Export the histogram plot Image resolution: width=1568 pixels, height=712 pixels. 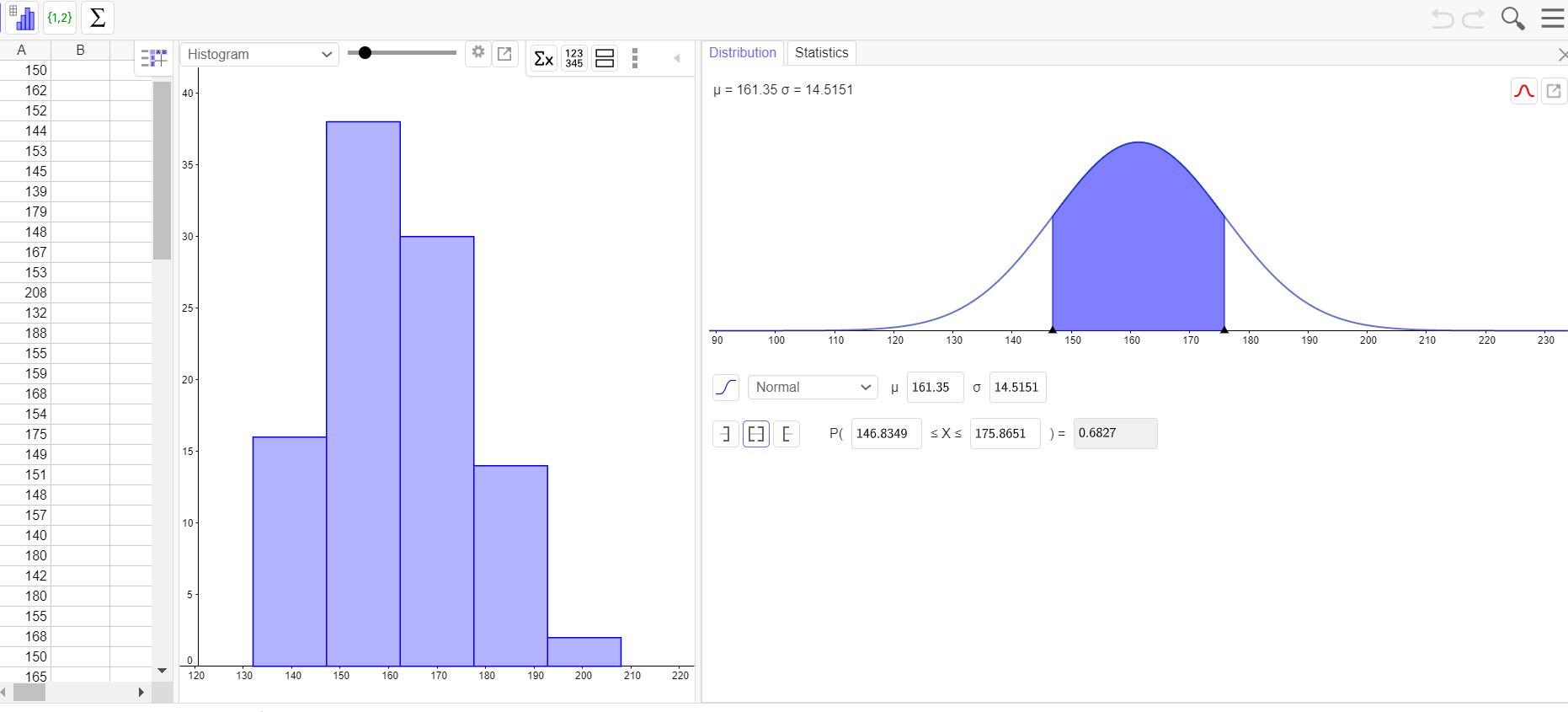click(504, 54)
